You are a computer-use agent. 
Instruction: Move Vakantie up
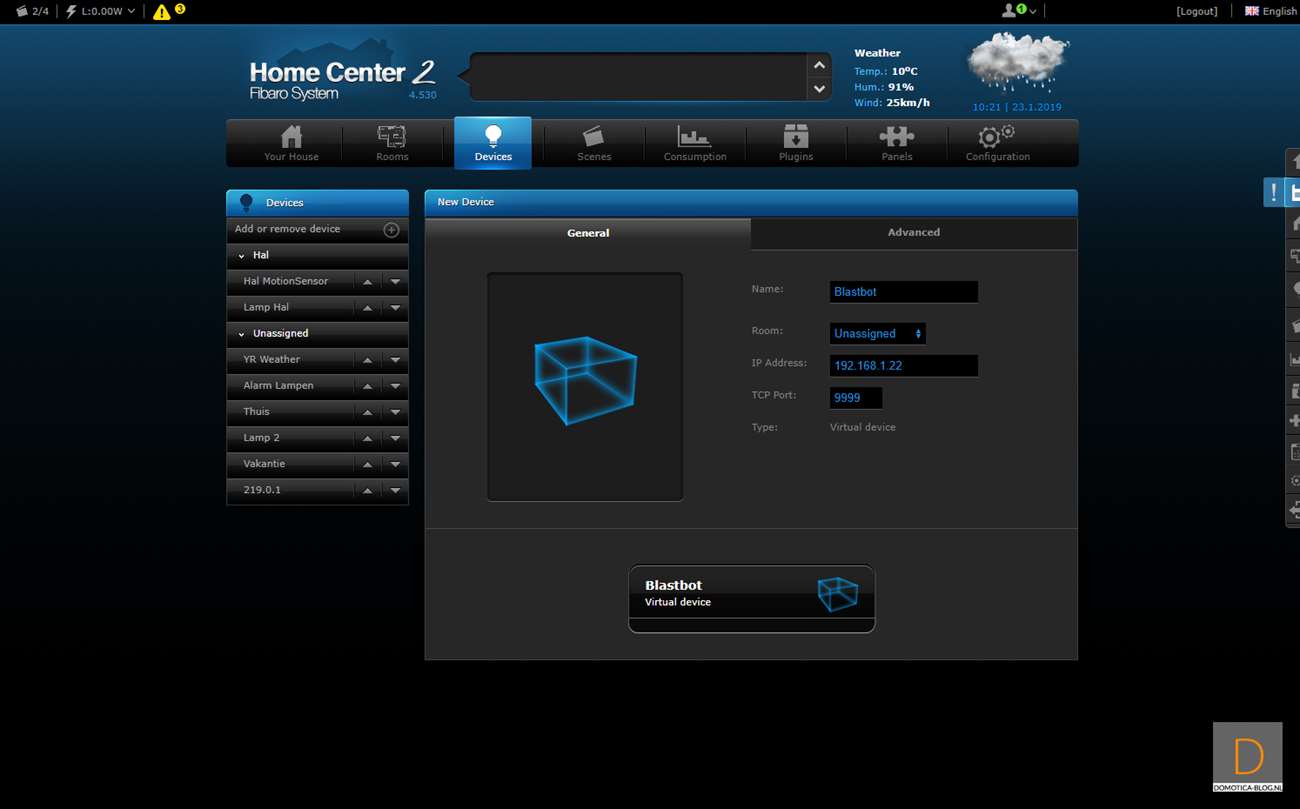pos(368,464)
